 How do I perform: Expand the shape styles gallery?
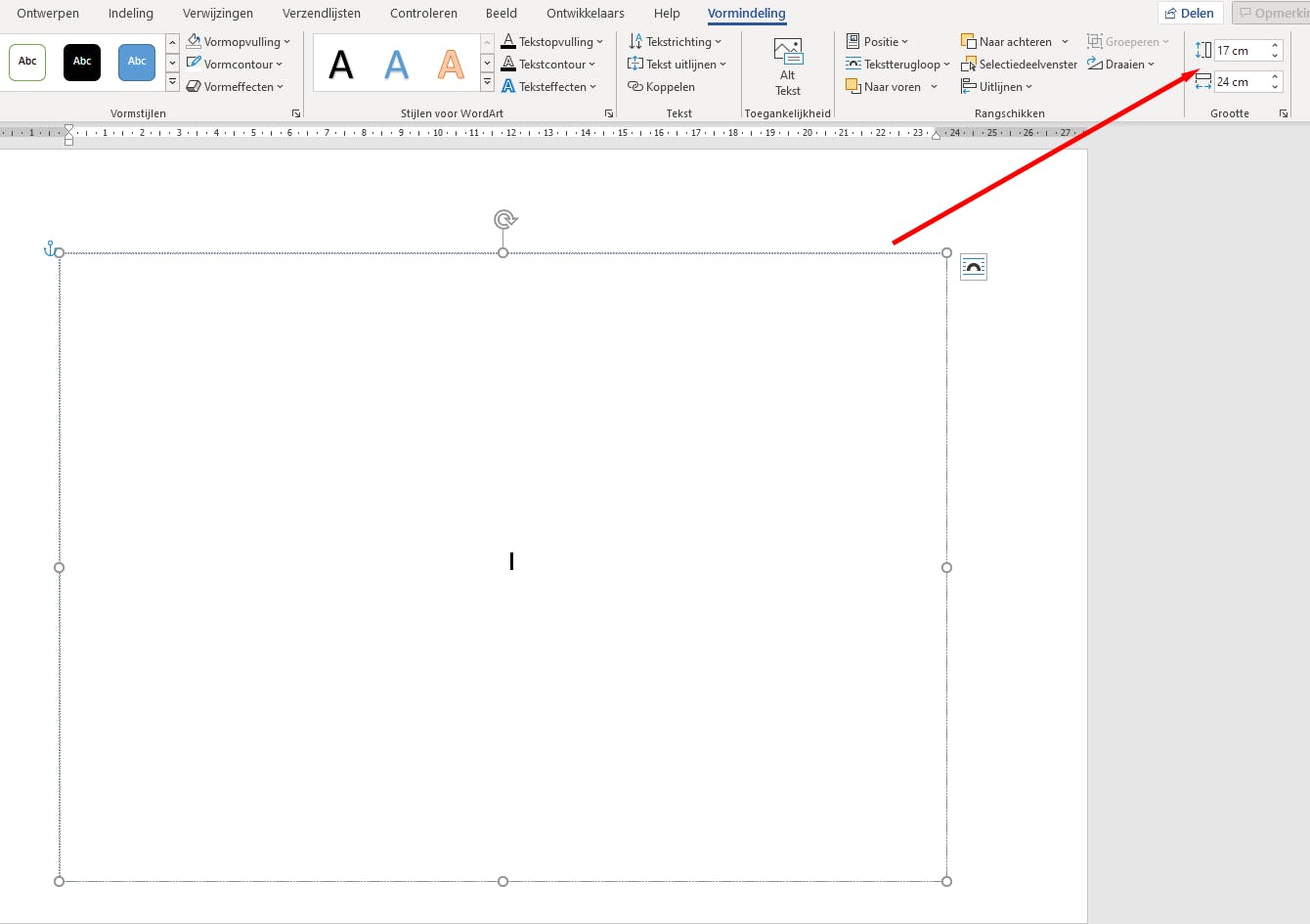172,82
